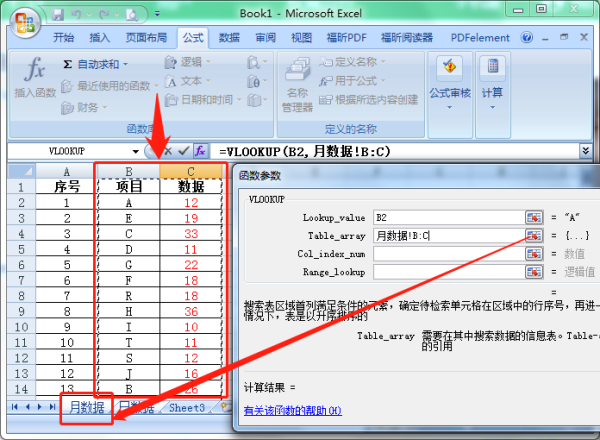Image resolution: width=600 pixels, height=440 pixels.
Task: Open the help on this function link
Action: tap(293, 411)
